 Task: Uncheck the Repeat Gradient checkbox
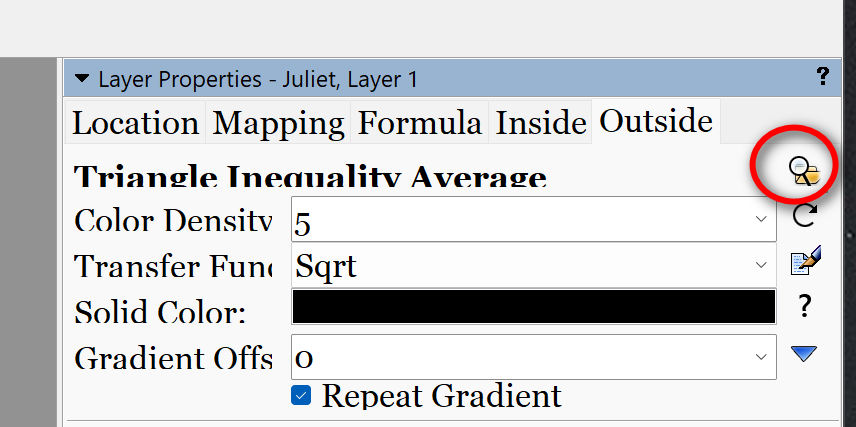pyautogui.click(x=301, y=395)
